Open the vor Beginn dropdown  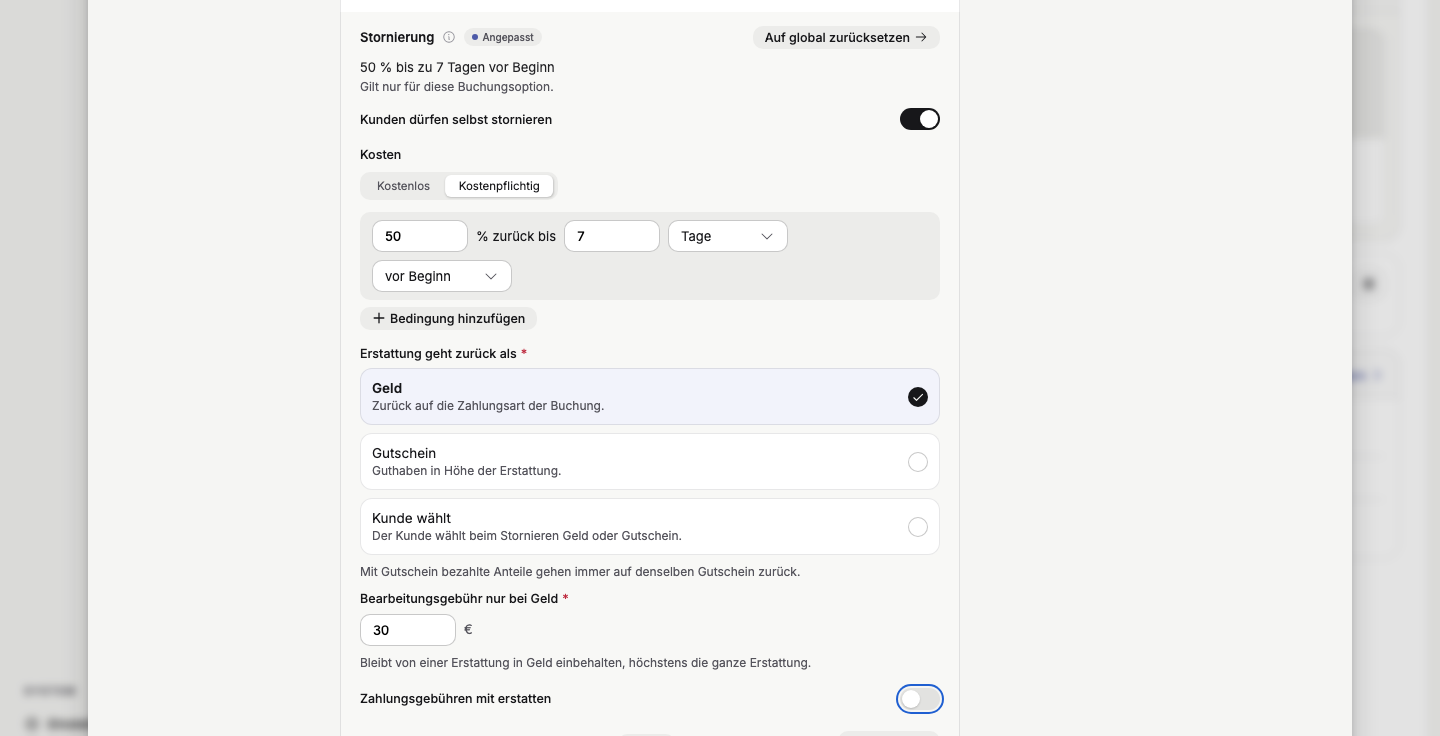pos(442,276)
